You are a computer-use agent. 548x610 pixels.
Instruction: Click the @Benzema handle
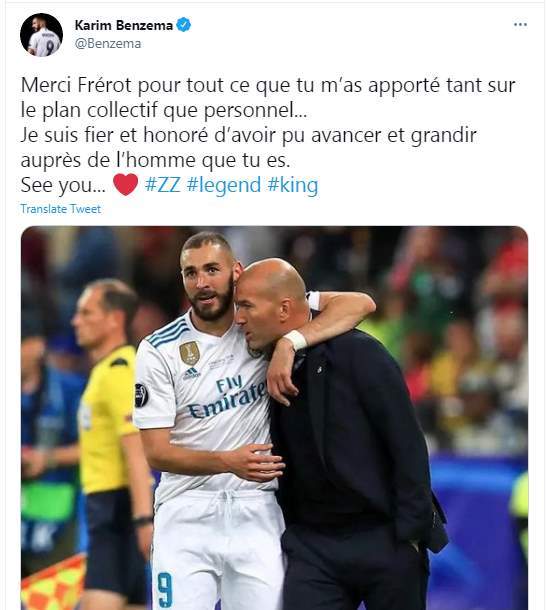tap(108, 44)
